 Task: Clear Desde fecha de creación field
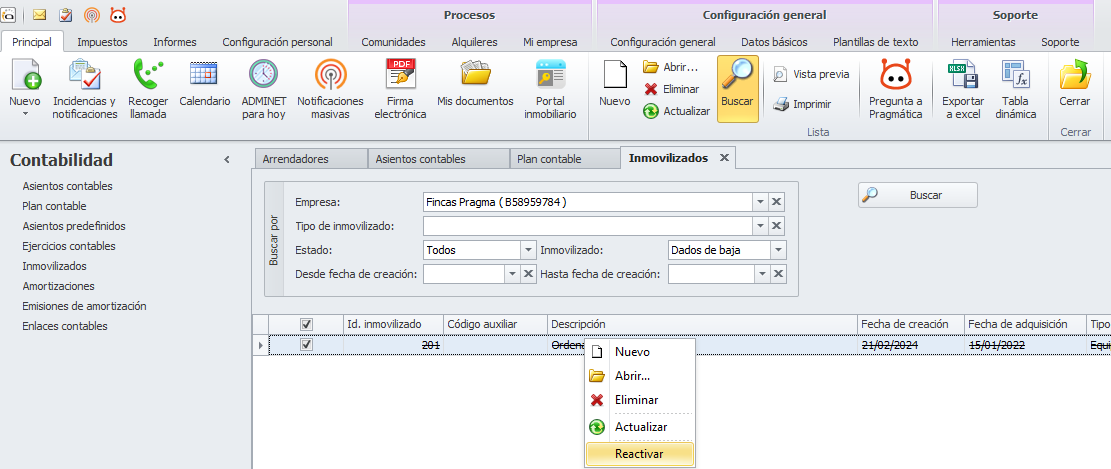[x=529, y=273]
